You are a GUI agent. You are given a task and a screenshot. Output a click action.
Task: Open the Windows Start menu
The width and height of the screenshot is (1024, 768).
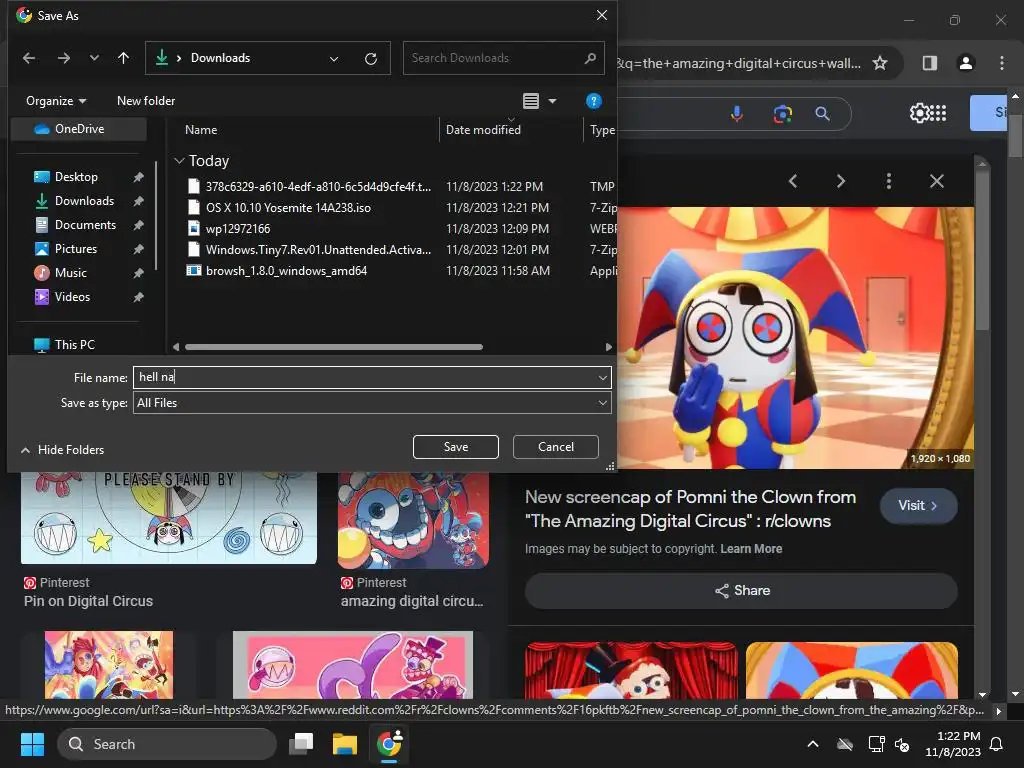(33, 744)
